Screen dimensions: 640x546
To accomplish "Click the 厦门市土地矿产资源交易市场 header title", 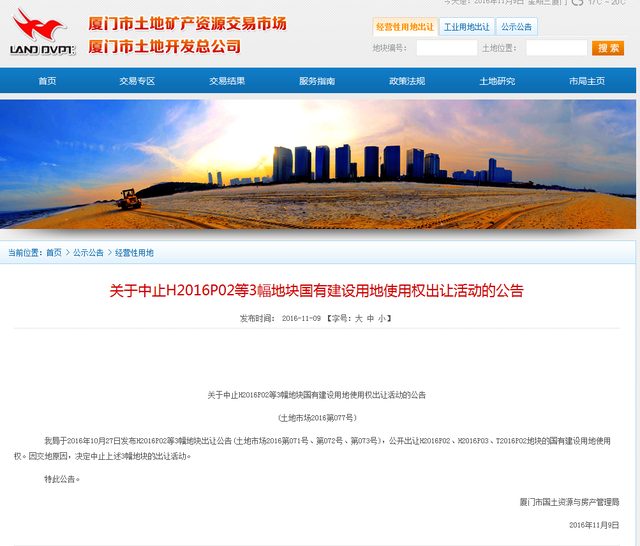I will [187, 24].
